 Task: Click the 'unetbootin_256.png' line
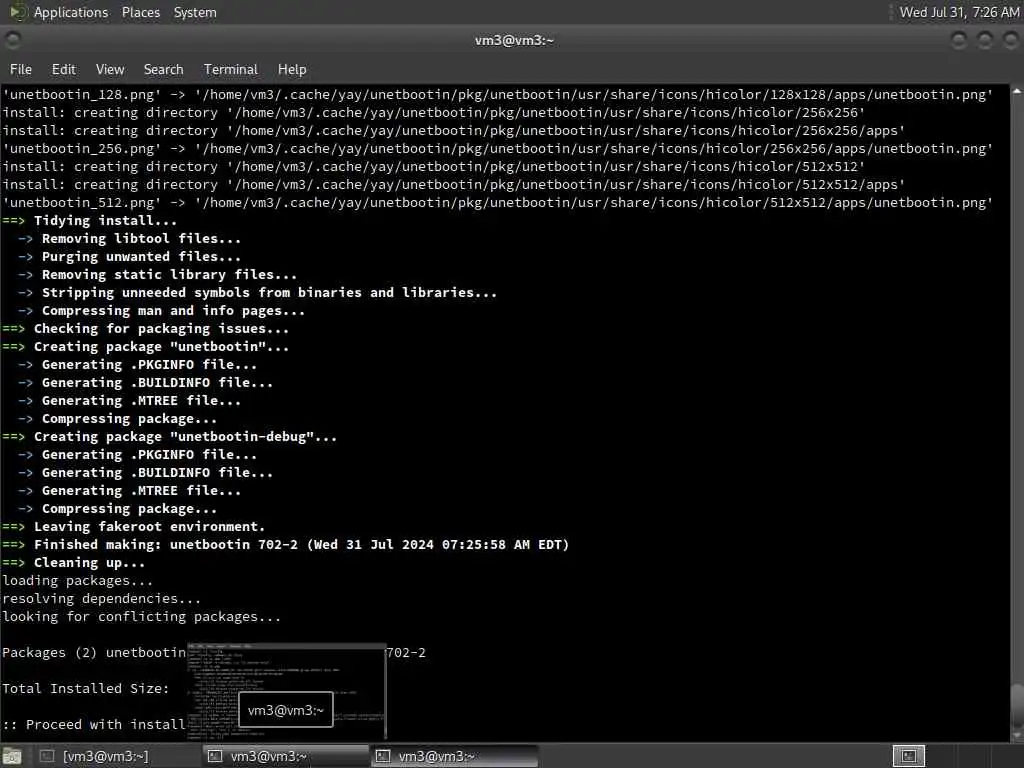coord(498,149)
